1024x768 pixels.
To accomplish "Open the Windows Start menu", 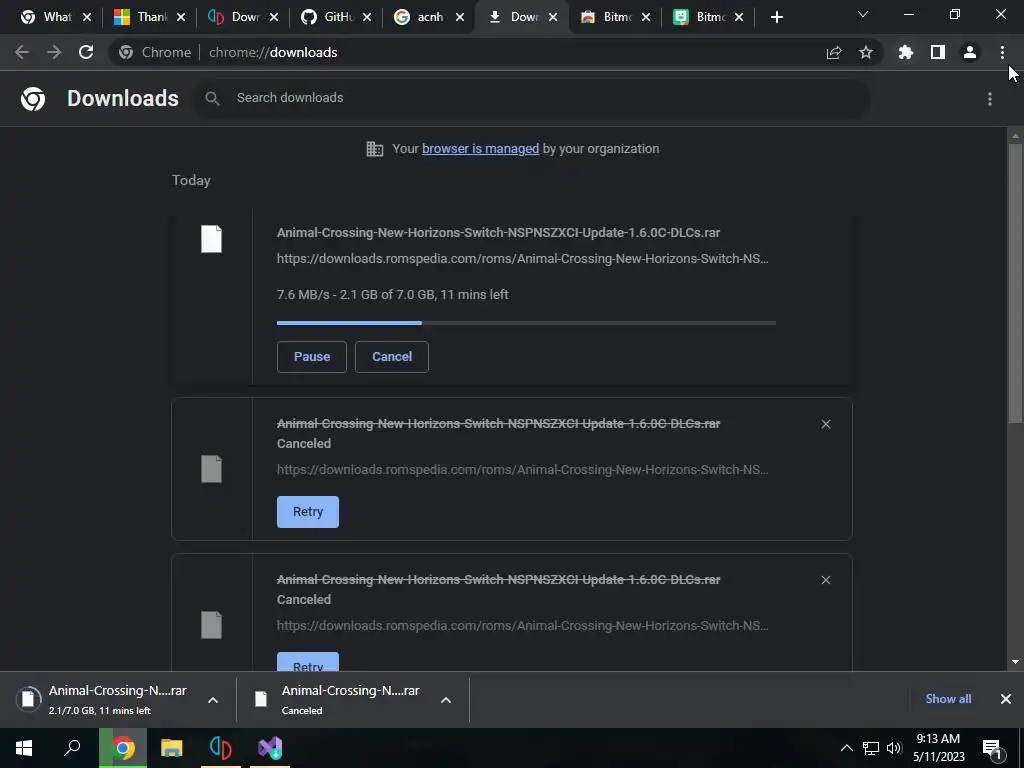I will 24,748.
